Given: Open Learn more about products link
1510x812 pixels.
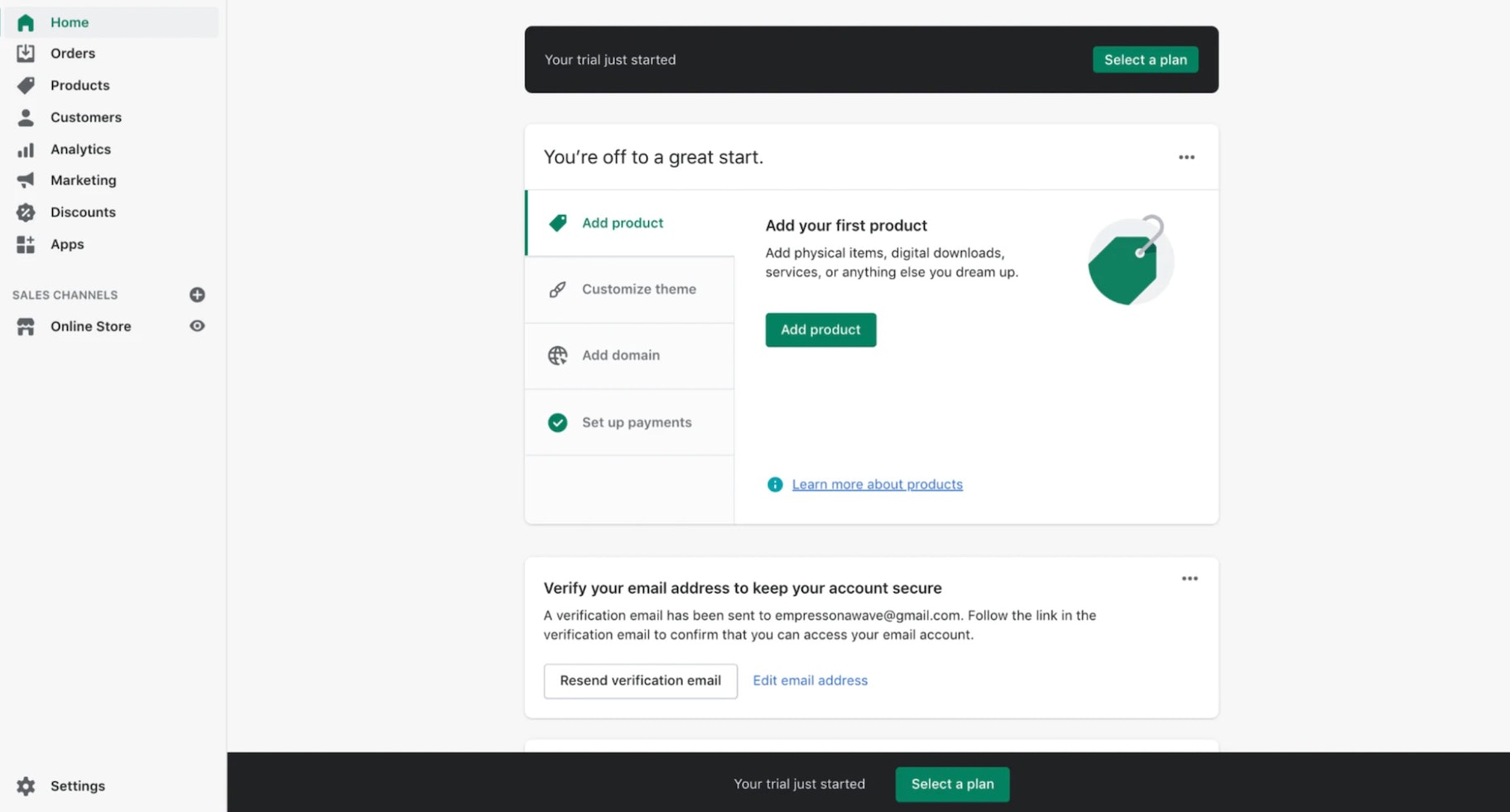Looking at the screenshot, I should (877, 484).
